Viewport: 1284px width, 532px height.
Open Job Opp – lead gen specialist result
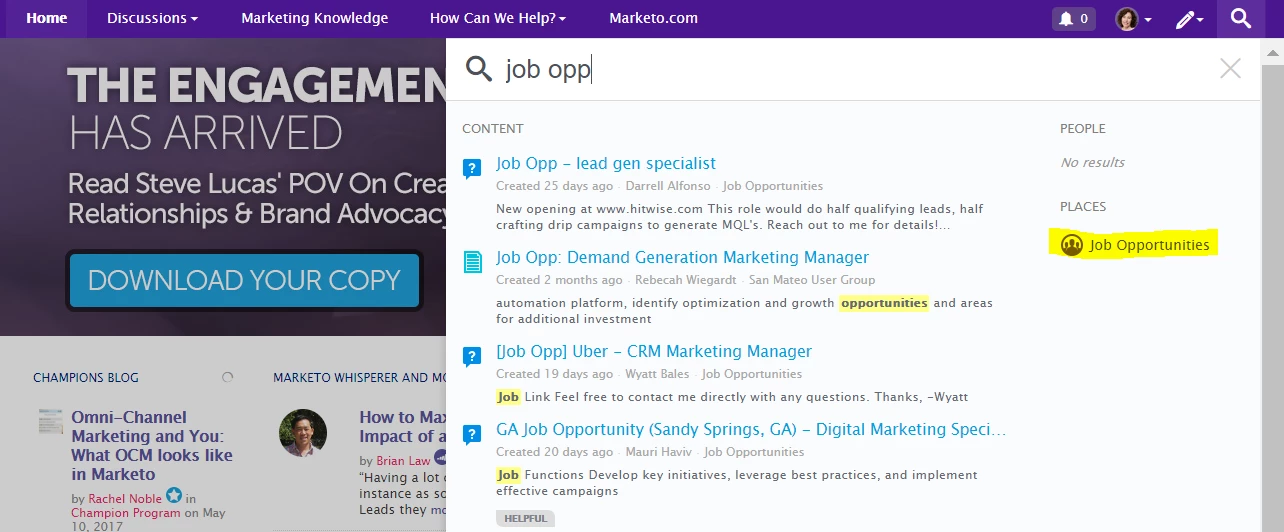click(606, 163)
